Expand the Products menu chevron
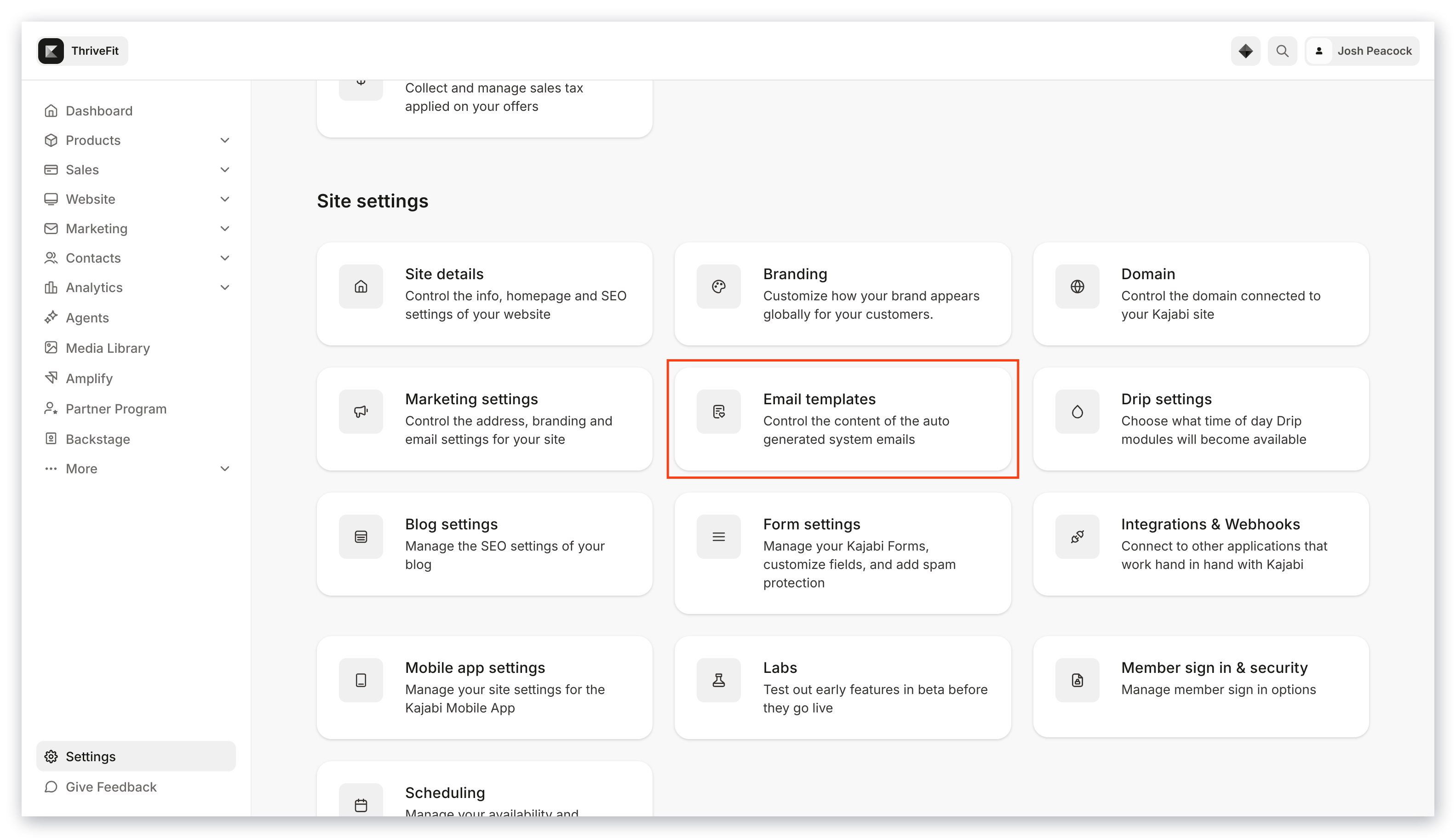The image size is (1456, 838). coord(224,140)
